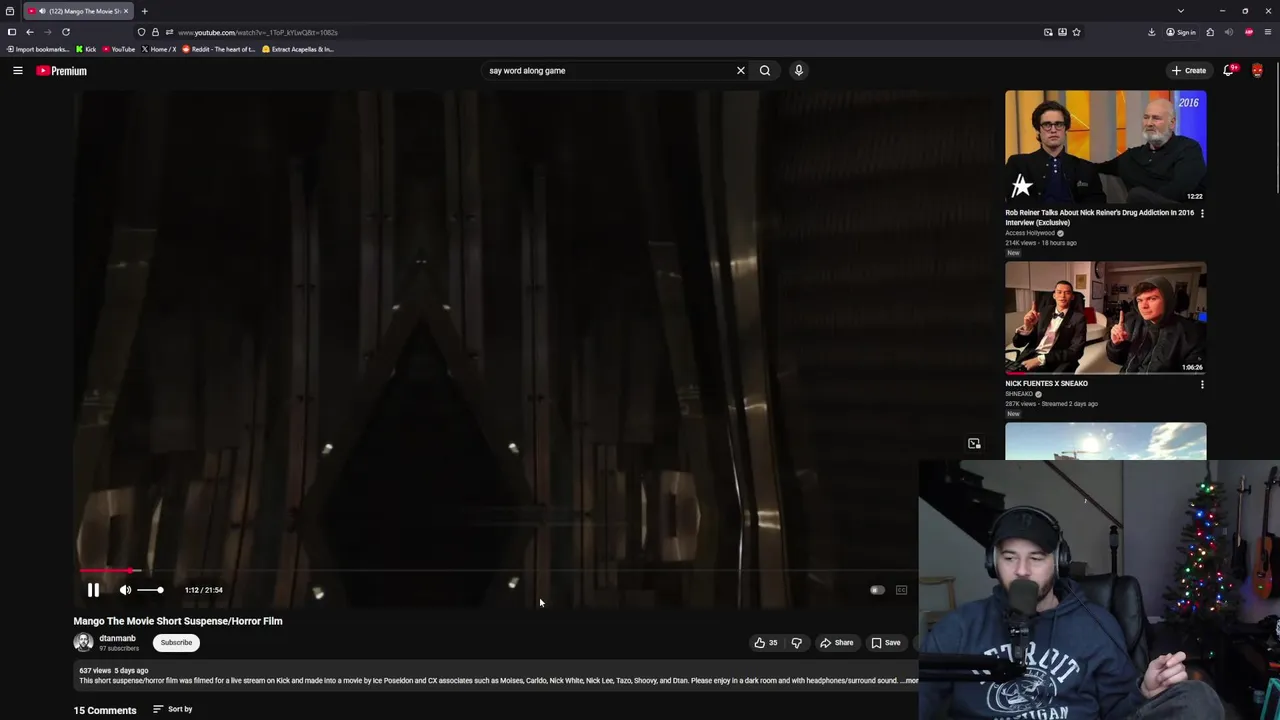This screenshot has width=1280, height=720.
Task: Click the browser Sign in button
Action: click(x=1181, y=32)
